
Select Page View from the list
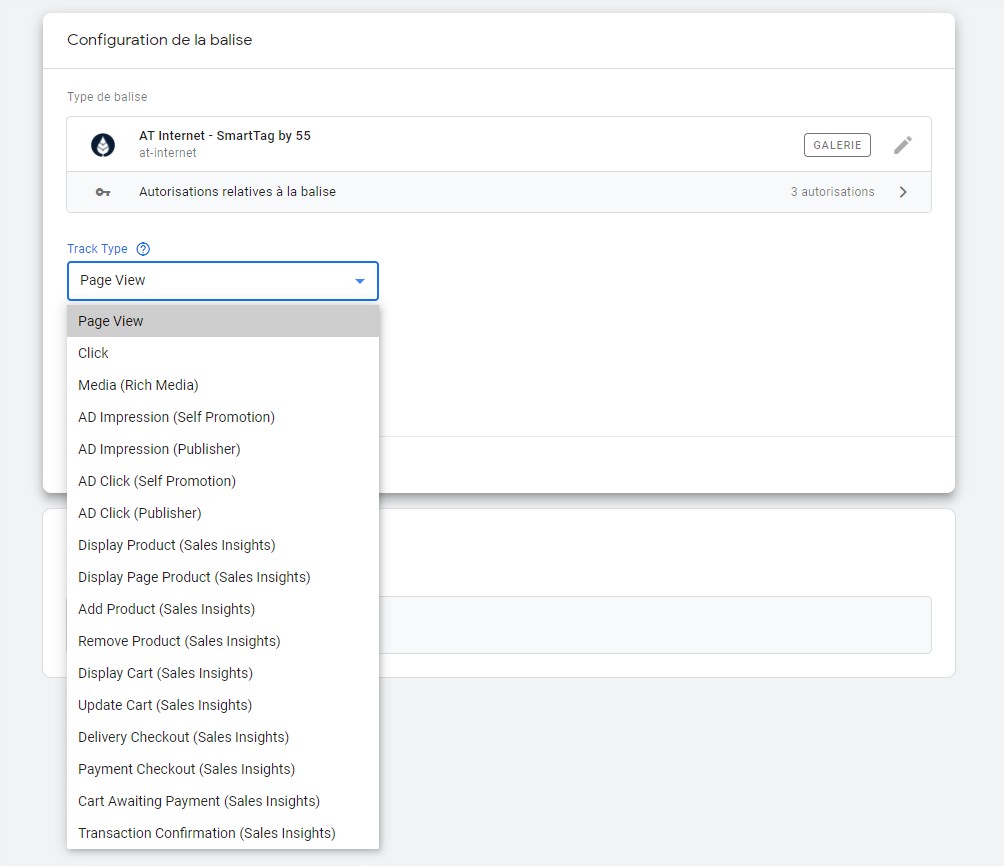(x=111, y=321)
